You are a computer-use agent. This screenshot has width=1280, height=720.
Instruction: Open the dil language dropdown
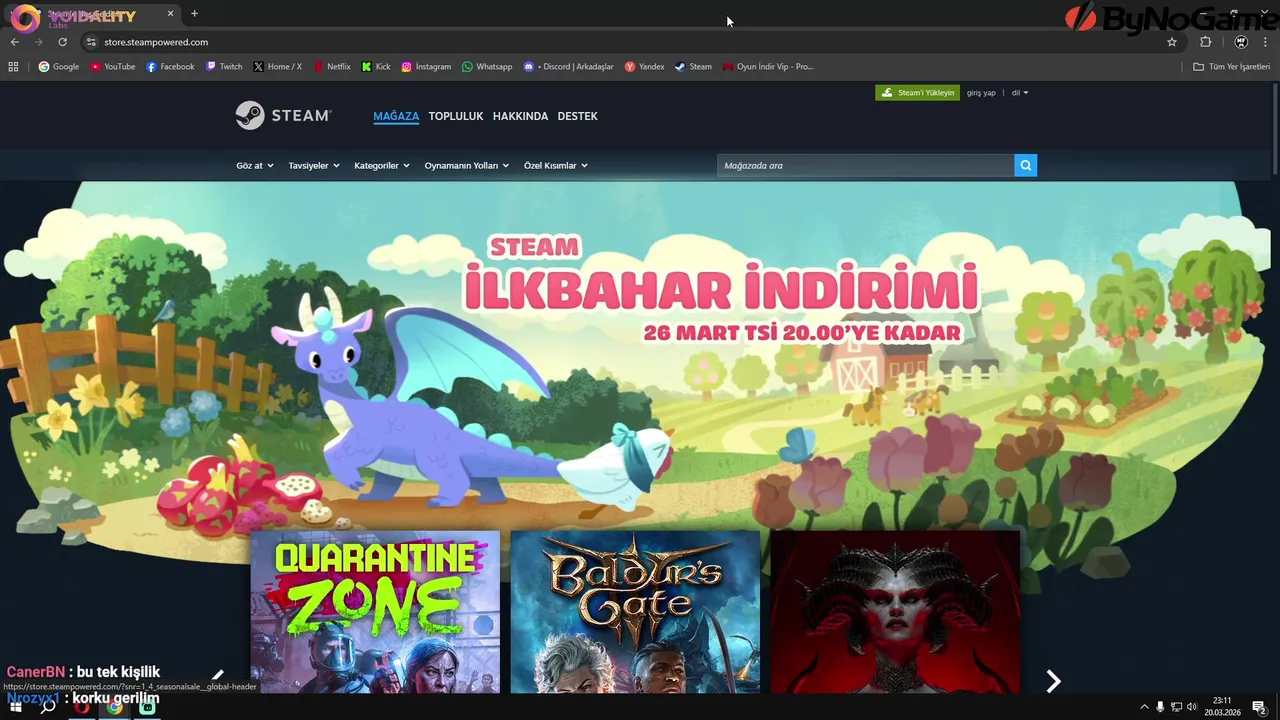[x=1020, y=93]
